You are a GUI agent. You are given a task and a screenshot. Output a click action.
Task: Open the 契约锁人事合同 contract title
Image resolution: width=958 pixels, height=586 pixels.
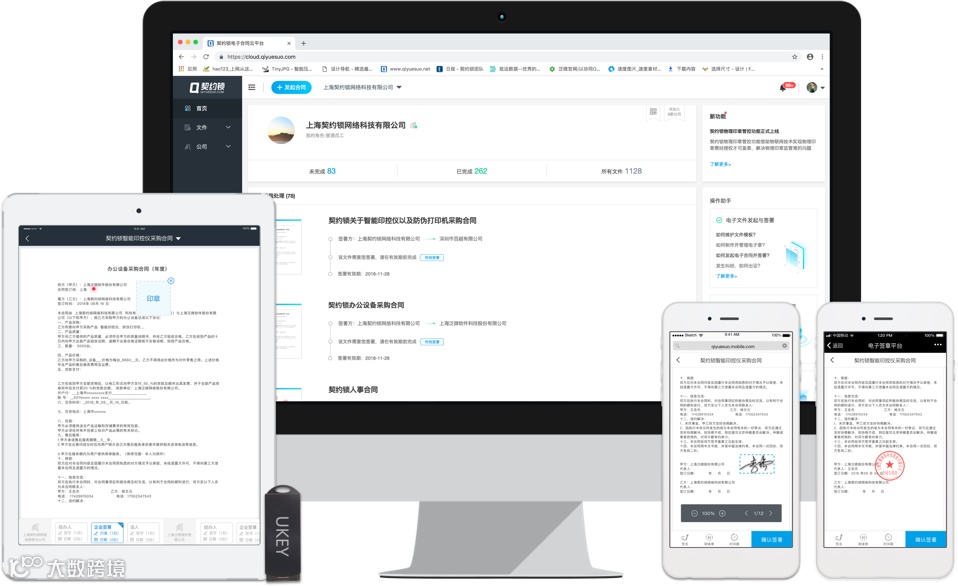click(353, 389)
